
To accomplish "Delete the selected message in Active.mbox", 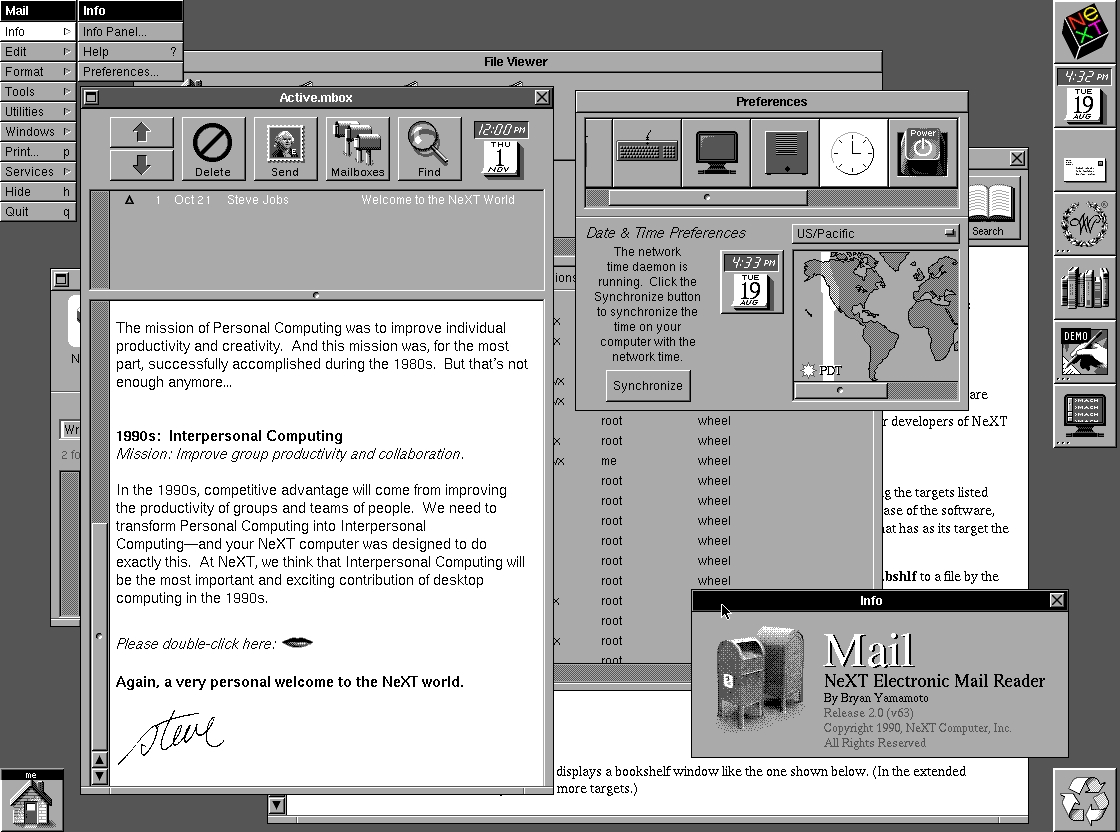I will (x=213, y=149).
